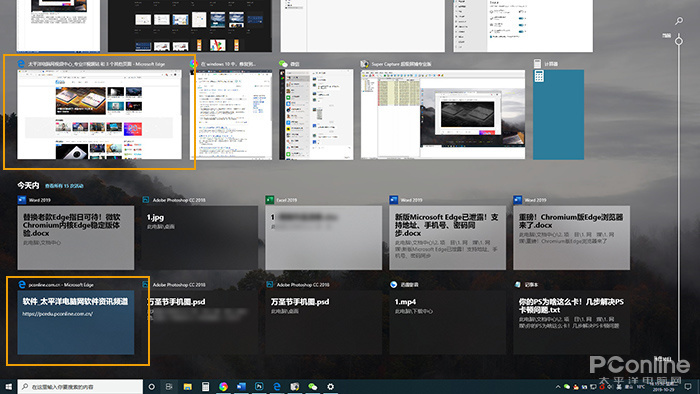Open the Action Center notification icon
Screen dimensions: 700x394
(688, 387)
